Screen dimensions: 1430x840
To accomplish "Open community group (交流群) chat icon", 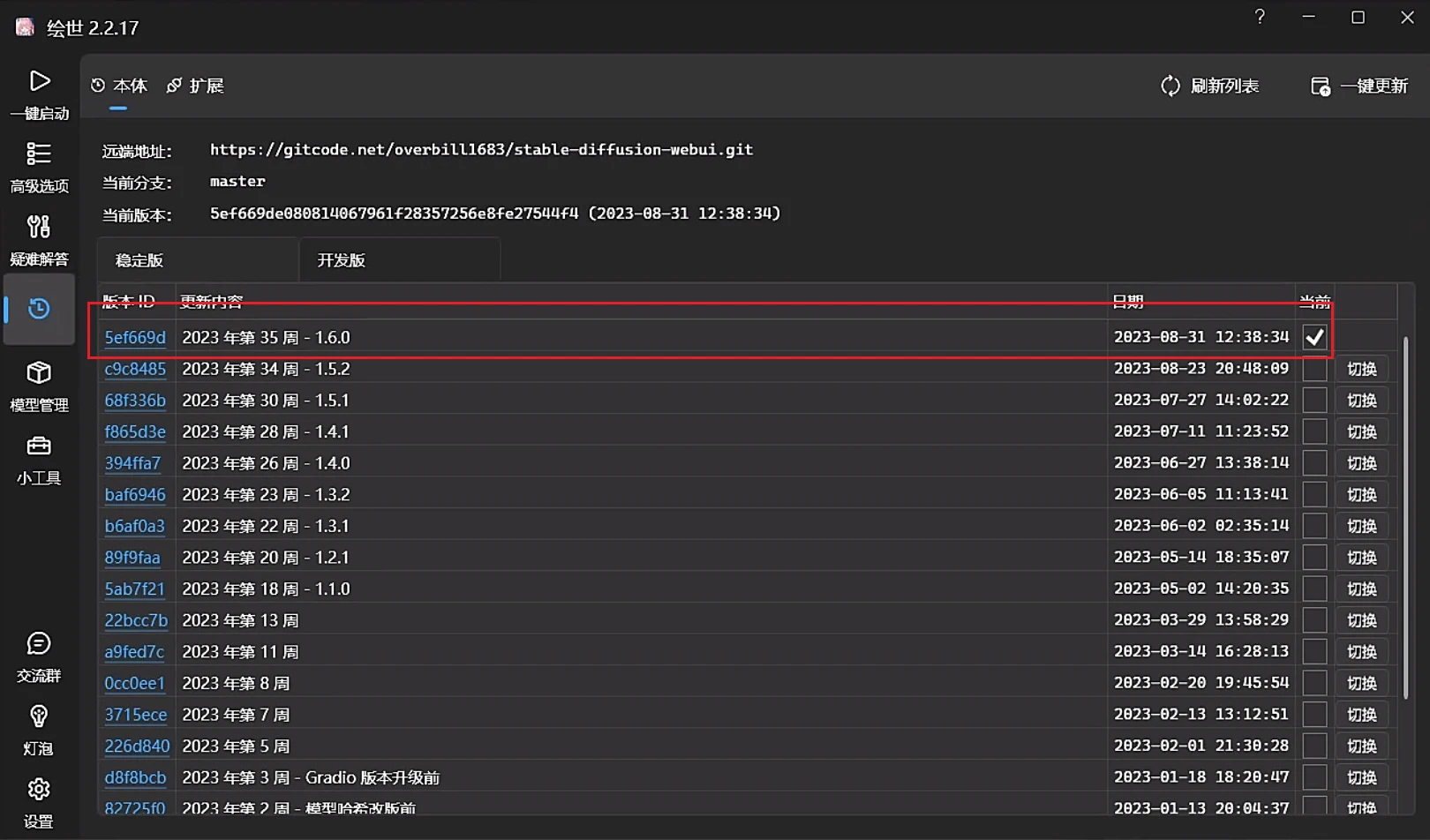I will tap(39, 644).
